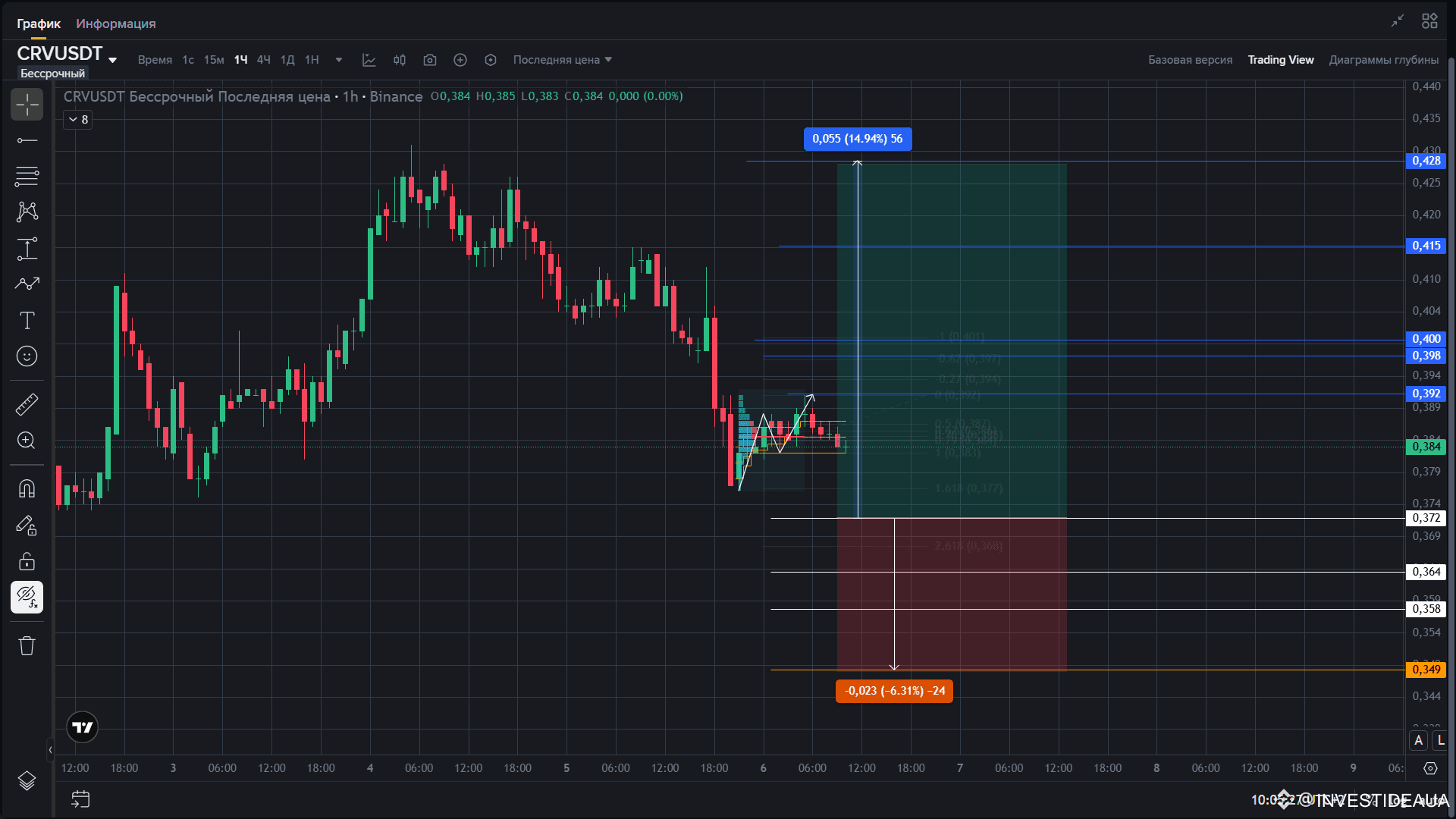Select the 15м timeframe button
The height and width of the screenshot is (819, 1456).
(213, 60)
